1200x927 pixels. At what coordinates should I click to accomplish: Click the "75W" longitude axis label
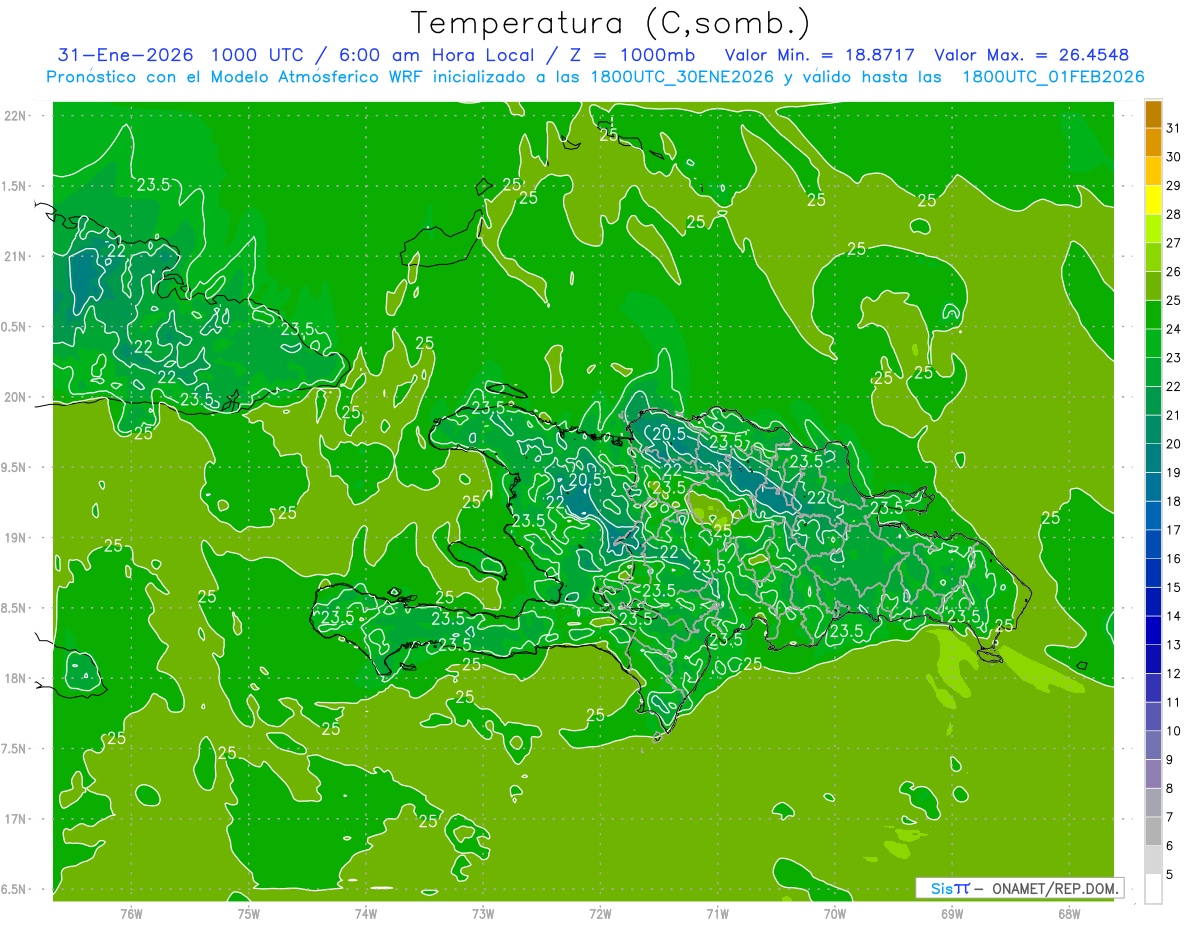coord(249,913)
